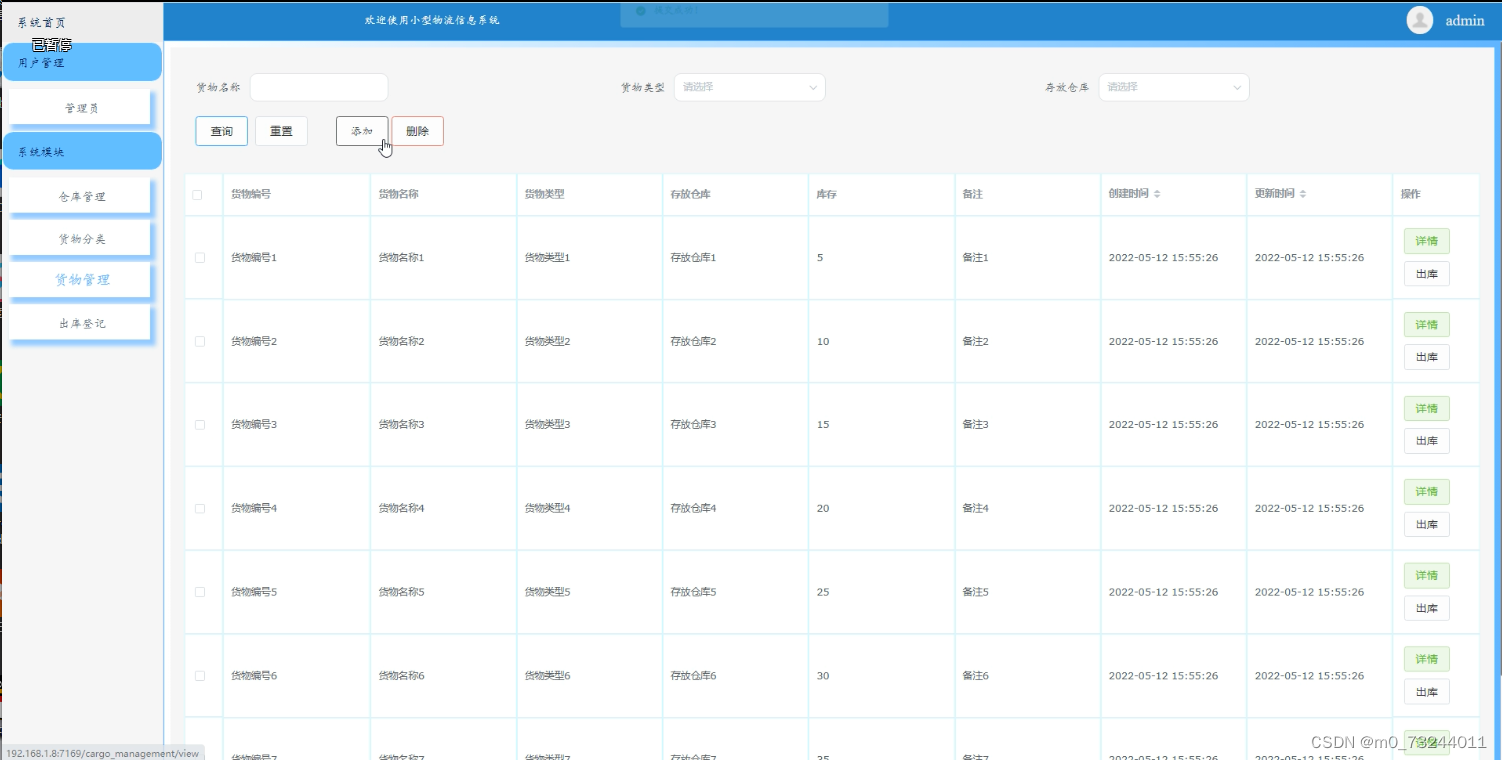
Task: Open the 货物分类 menu item
Action: 81,239
